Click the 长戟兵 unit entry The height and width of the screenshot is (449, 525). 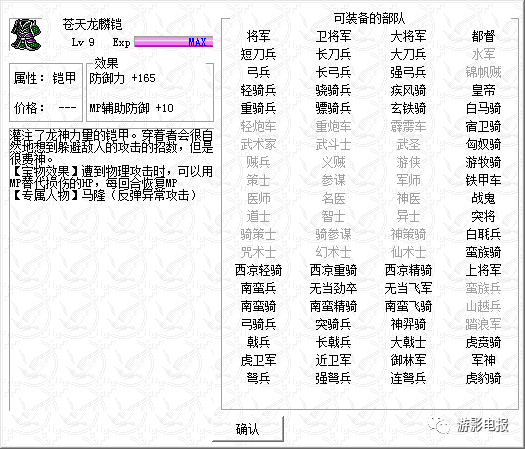(x=333, y=343)
